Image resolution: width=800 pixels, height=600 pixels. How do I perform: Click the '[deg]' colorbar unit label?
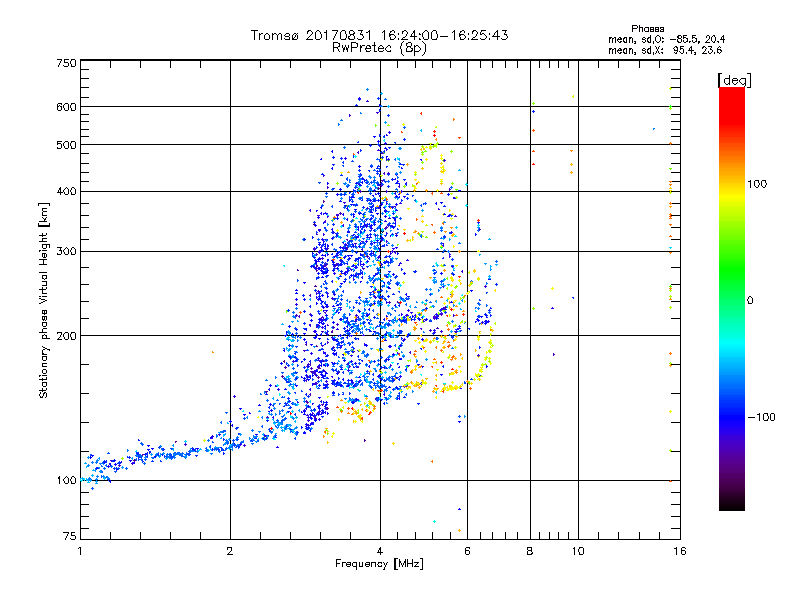pos(734,80)
